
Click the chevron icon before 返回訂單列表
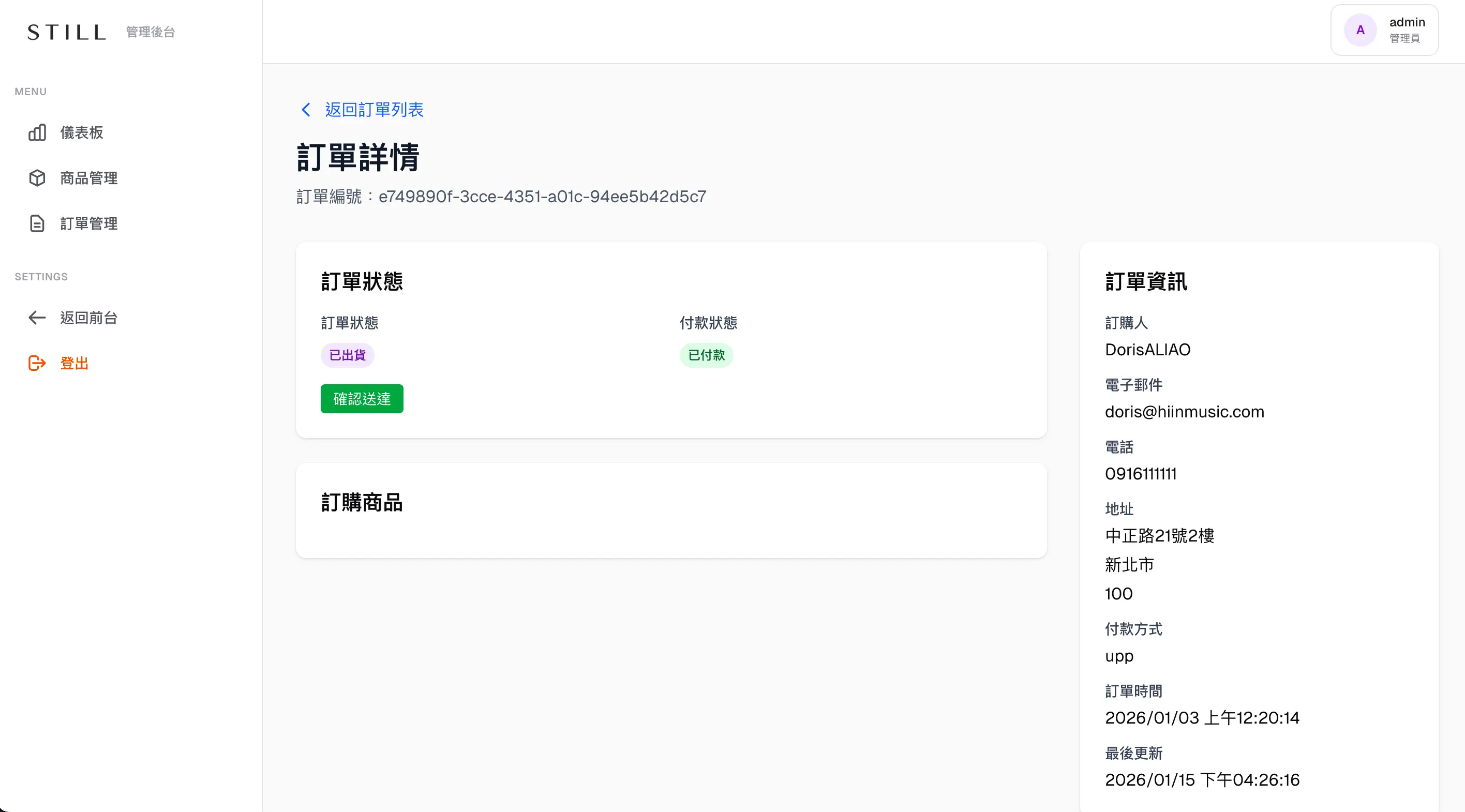pos(305,109)
